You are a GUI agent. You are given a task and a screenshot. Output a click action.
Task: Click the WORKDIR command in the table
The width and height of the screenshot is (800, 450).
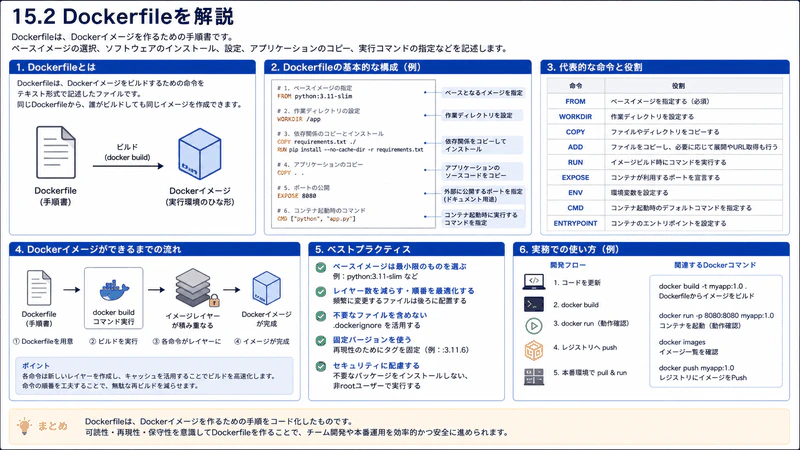[x=576, y=117]
